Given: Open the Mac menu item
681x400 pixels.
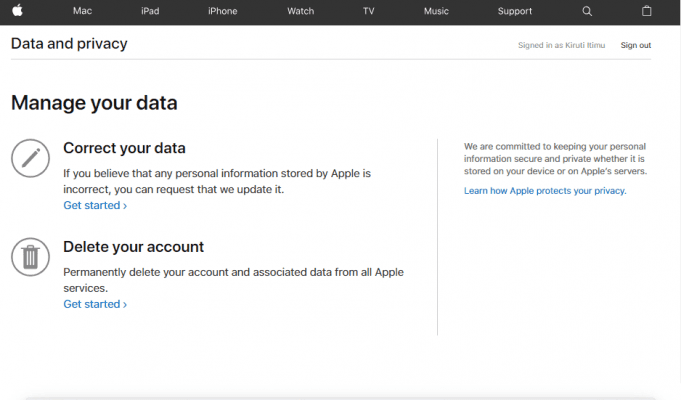Looking at the screenshot, I should 82,11.
